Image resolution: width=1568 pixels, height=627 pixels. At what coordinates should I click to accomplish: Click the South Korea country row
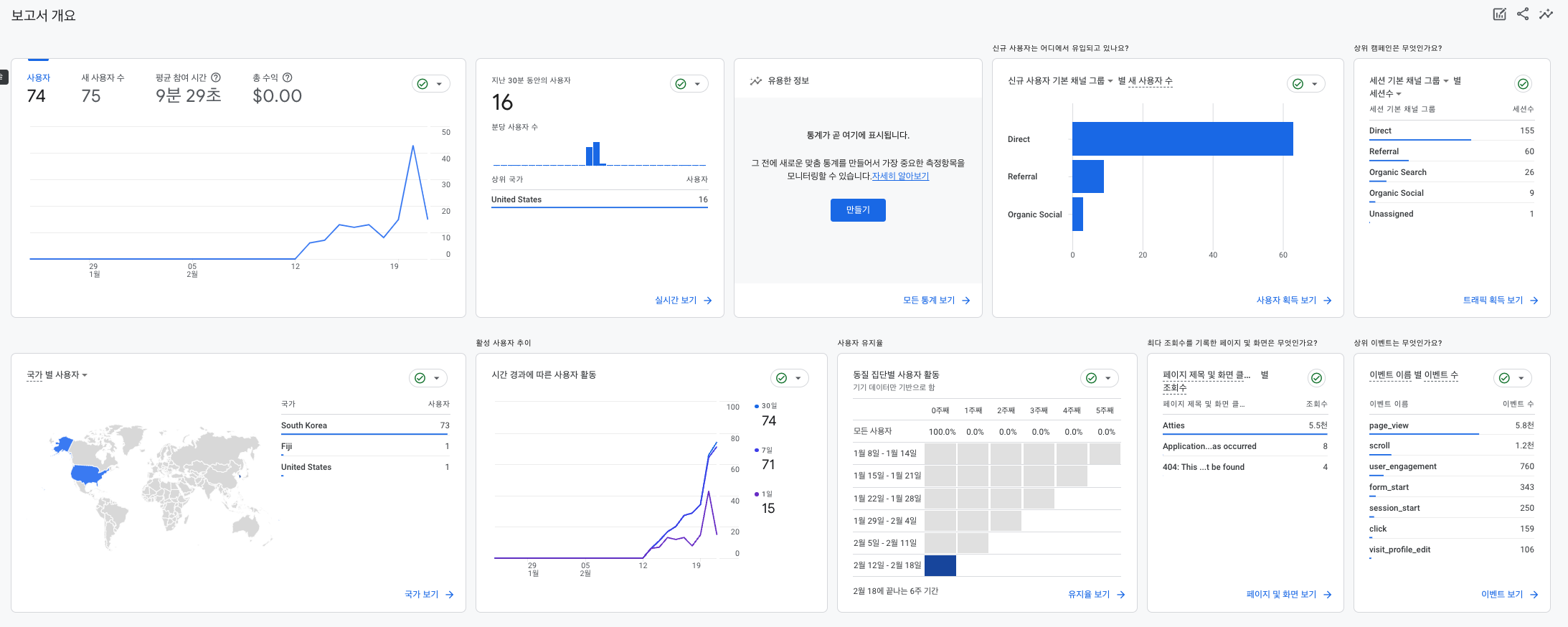(x=365, y=425)
